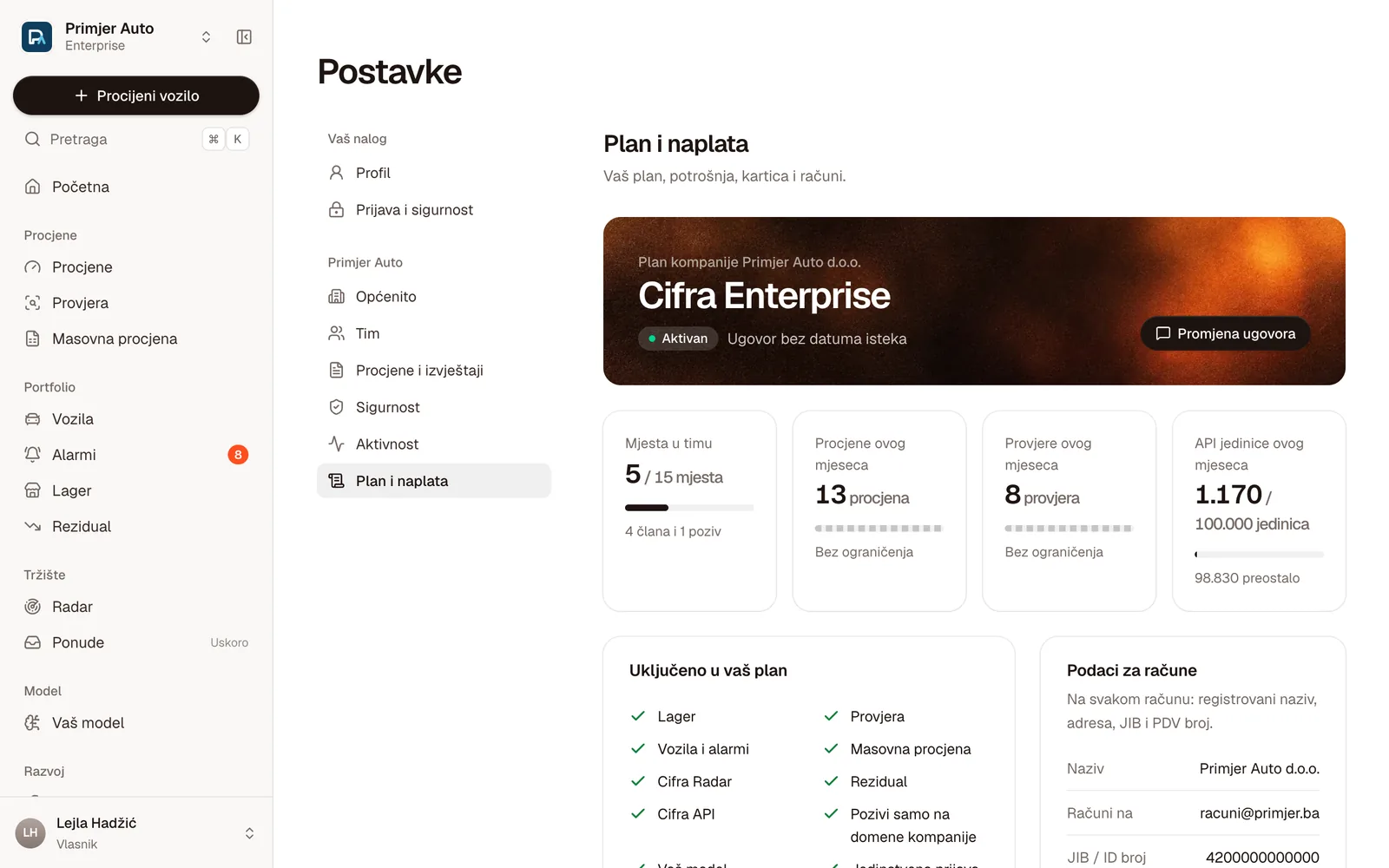Click the '4 člana i 1 poziv' text
The height and width of the screenshot is (868, 1389).
pyautogui.click(x=673, y=531)
